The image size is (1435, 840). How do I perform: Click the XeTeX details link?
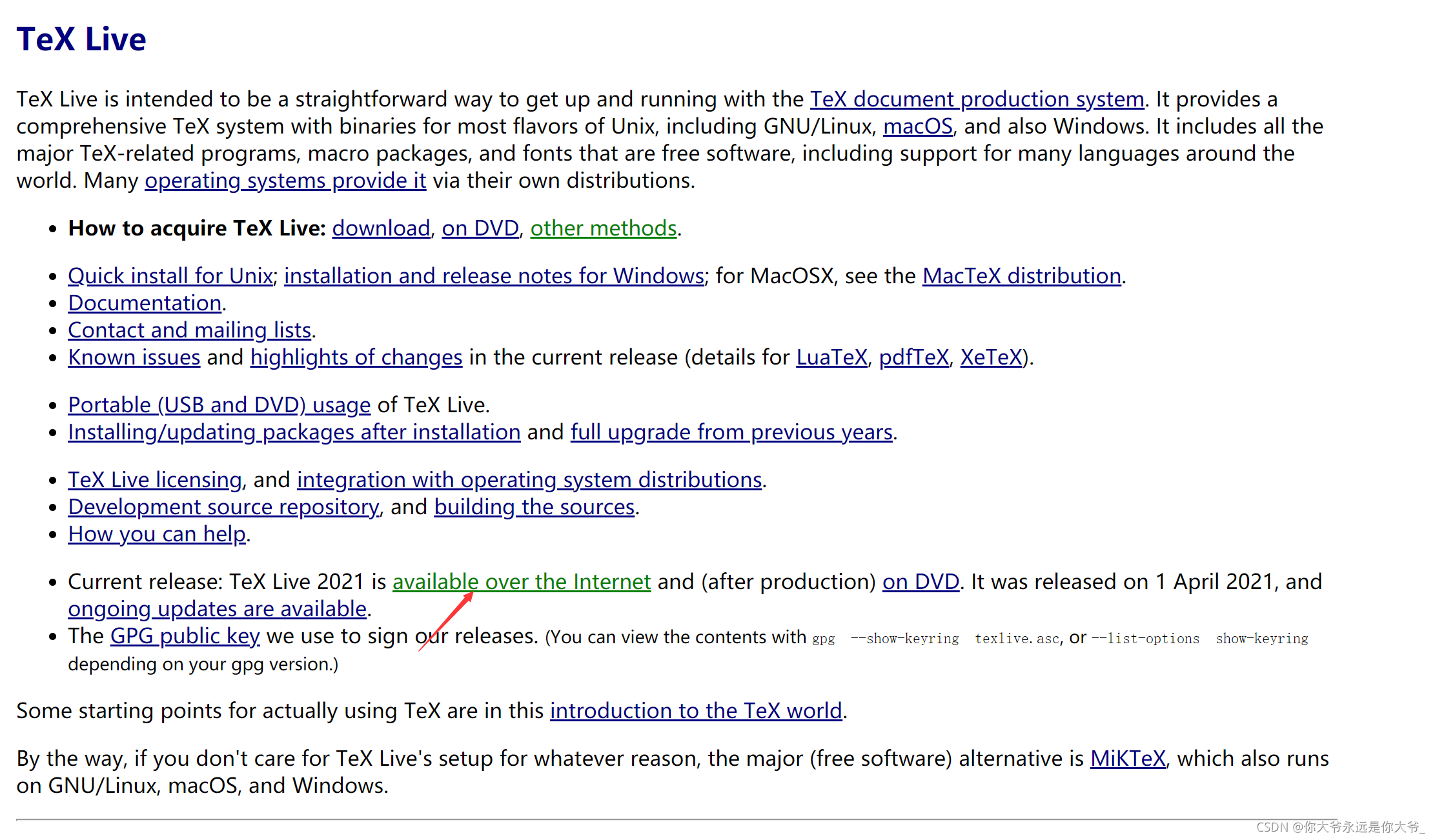[x=990, y=357]
